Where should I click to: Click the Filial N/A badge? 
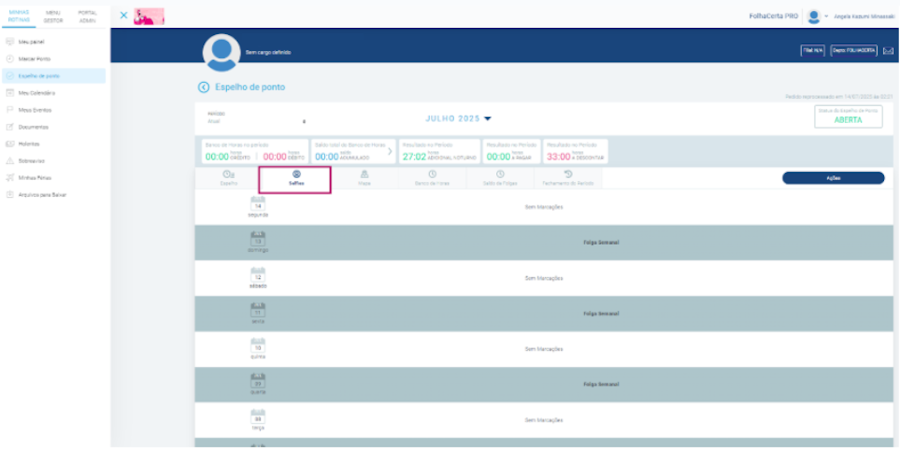813,51
